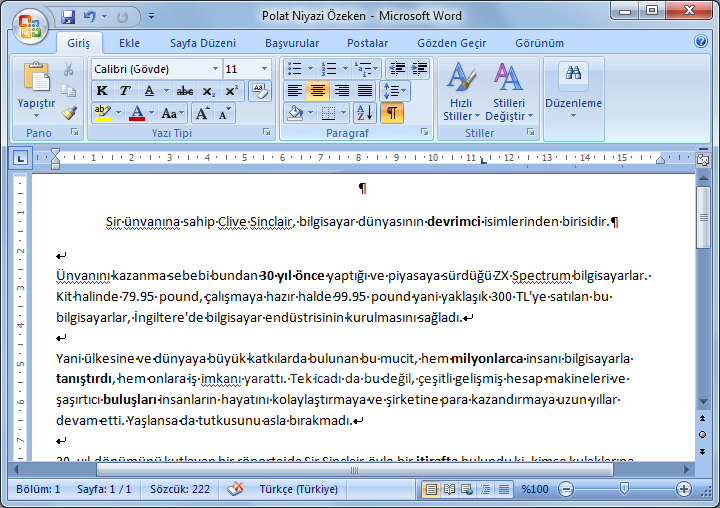Apply superscript formatting

pyautogui.click(x=231, y=91)
